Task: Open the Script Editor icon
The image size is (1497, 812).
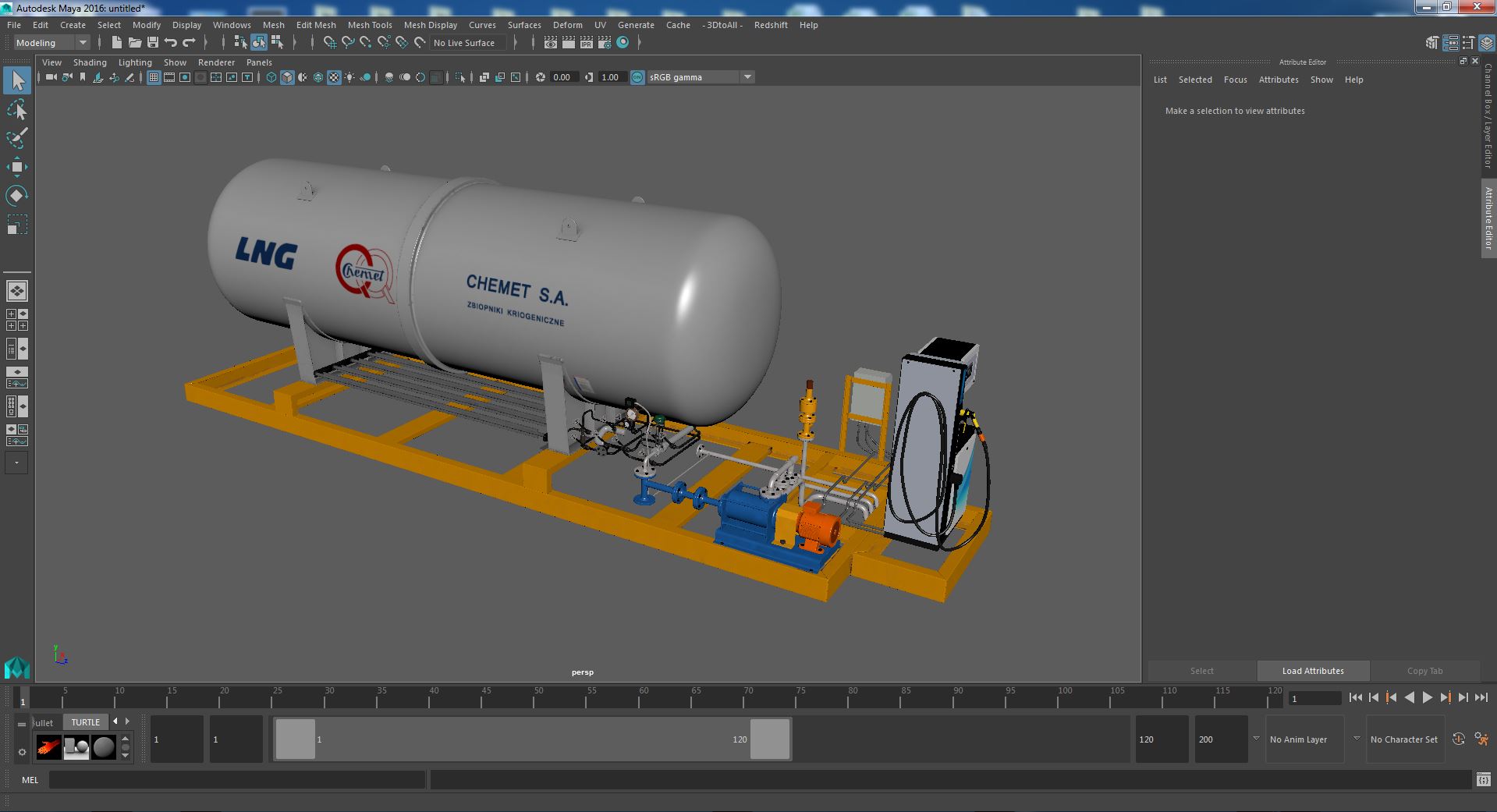Action: pyautogui.click(x=1483, y=779)
